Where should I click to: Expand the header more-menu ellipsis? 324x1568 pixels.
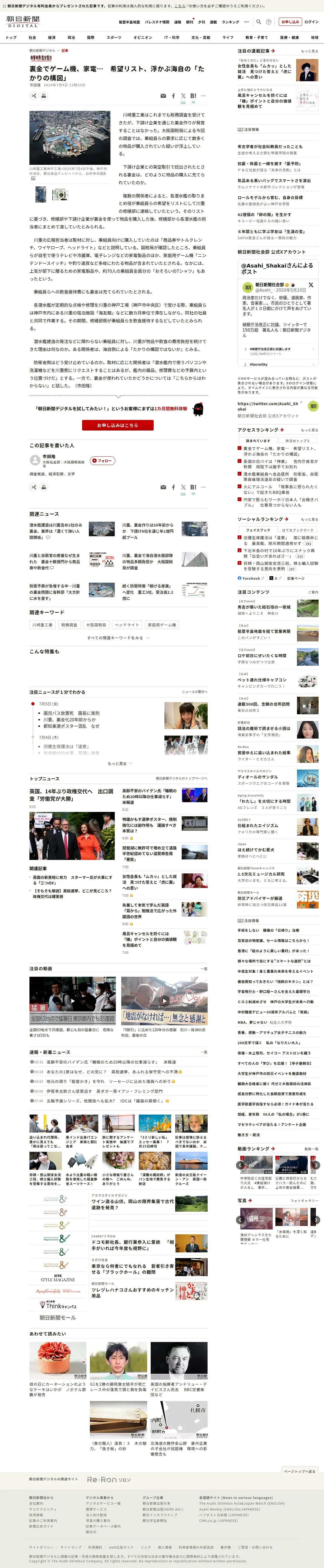click(247, 22)
